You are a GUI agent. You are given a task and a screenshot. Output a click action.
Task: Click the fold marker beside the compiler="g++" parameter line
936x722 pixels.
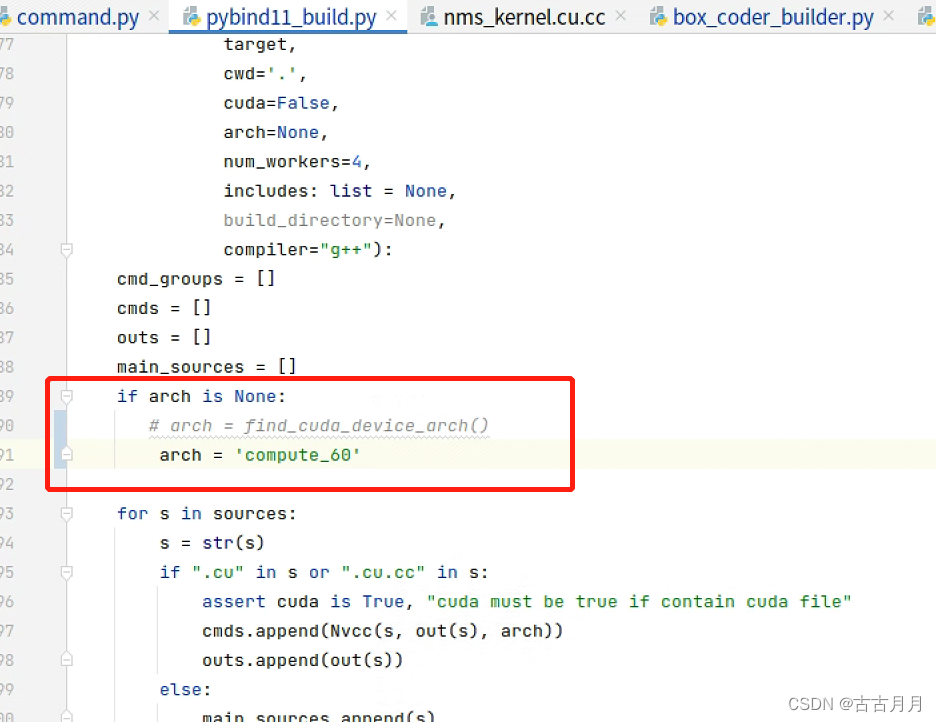(x=66, y=249)
